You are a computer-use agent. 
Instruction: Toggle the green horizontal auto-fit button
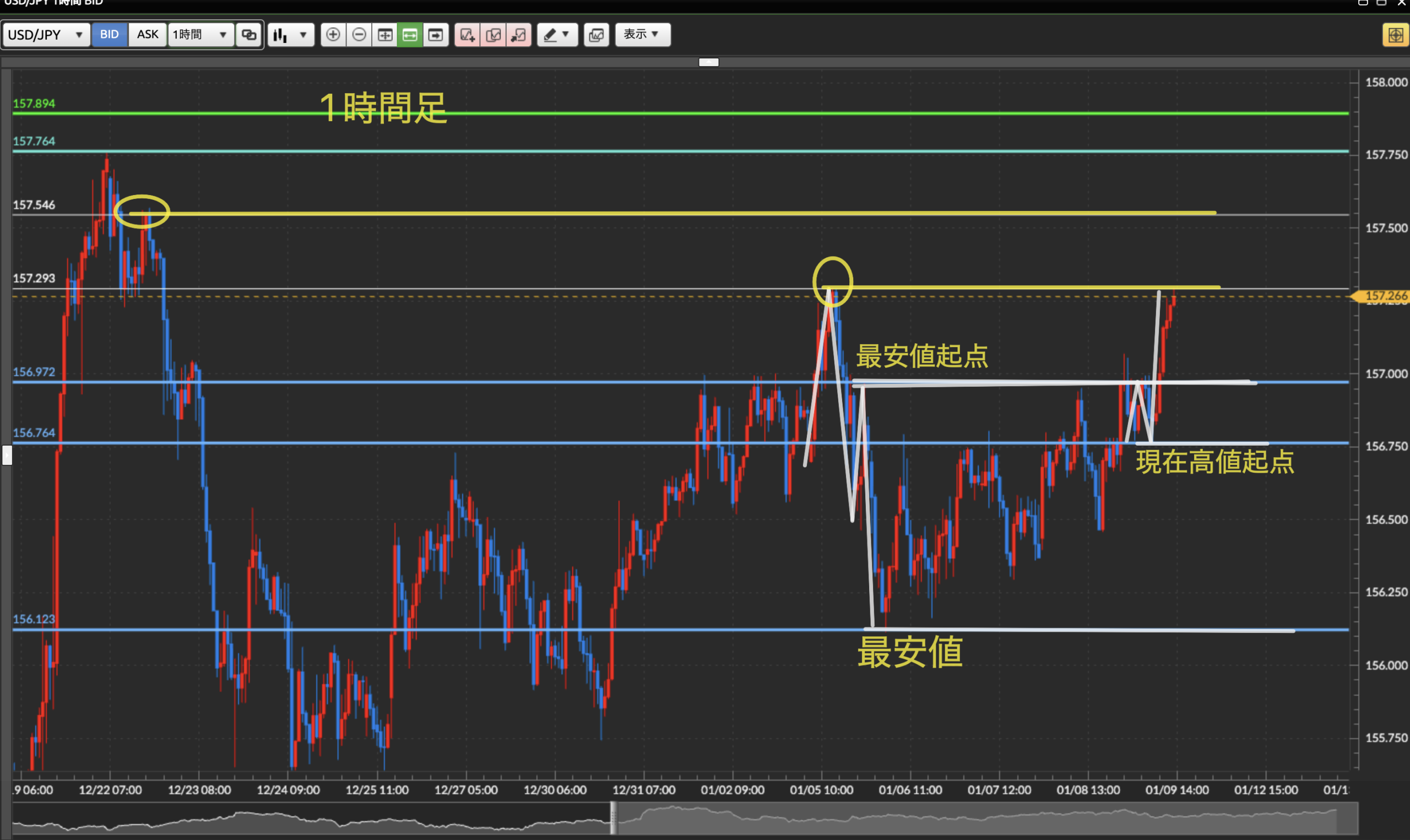[x=410, y=35]
